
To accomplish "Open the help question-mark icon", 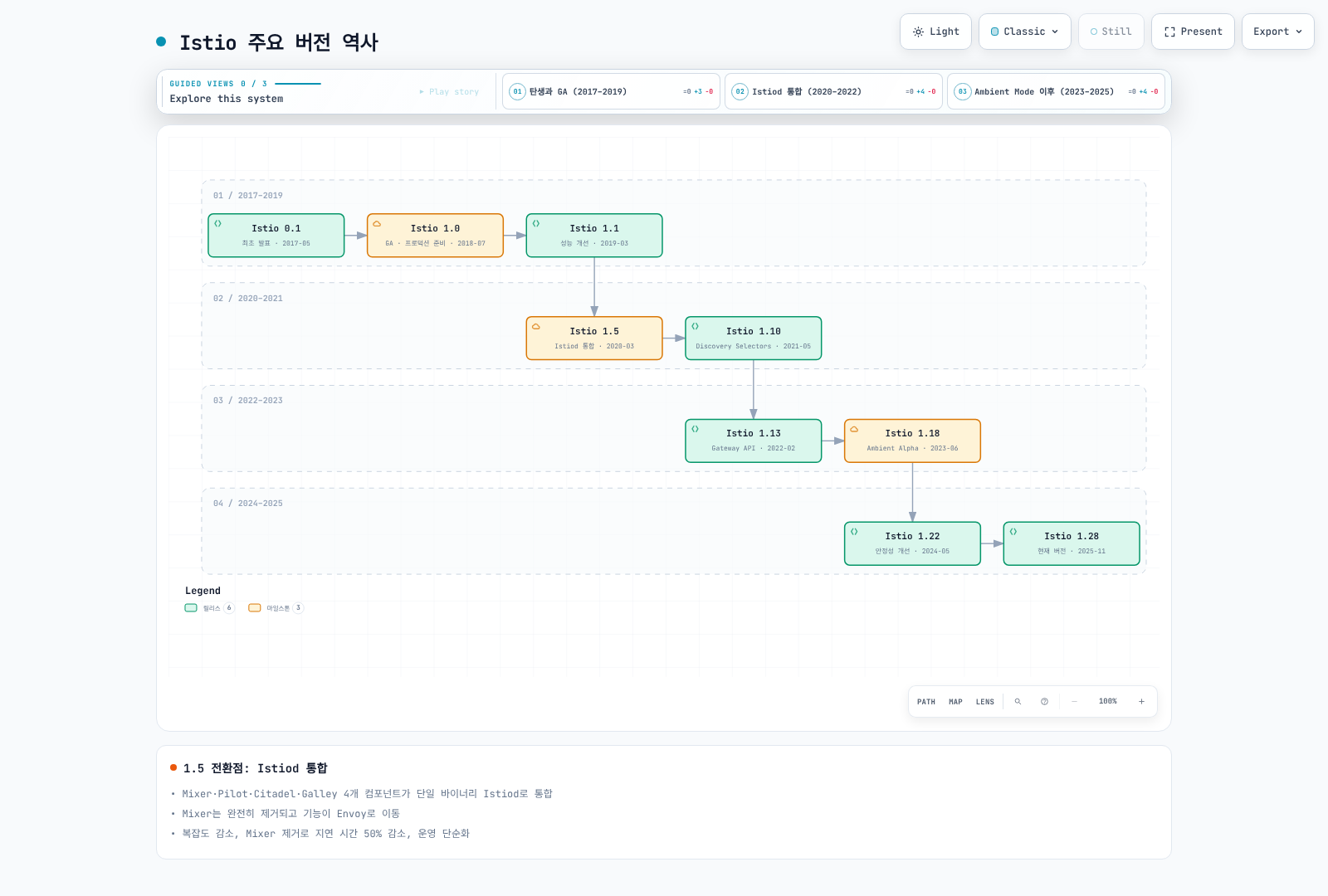I will tap(1045, 702).
